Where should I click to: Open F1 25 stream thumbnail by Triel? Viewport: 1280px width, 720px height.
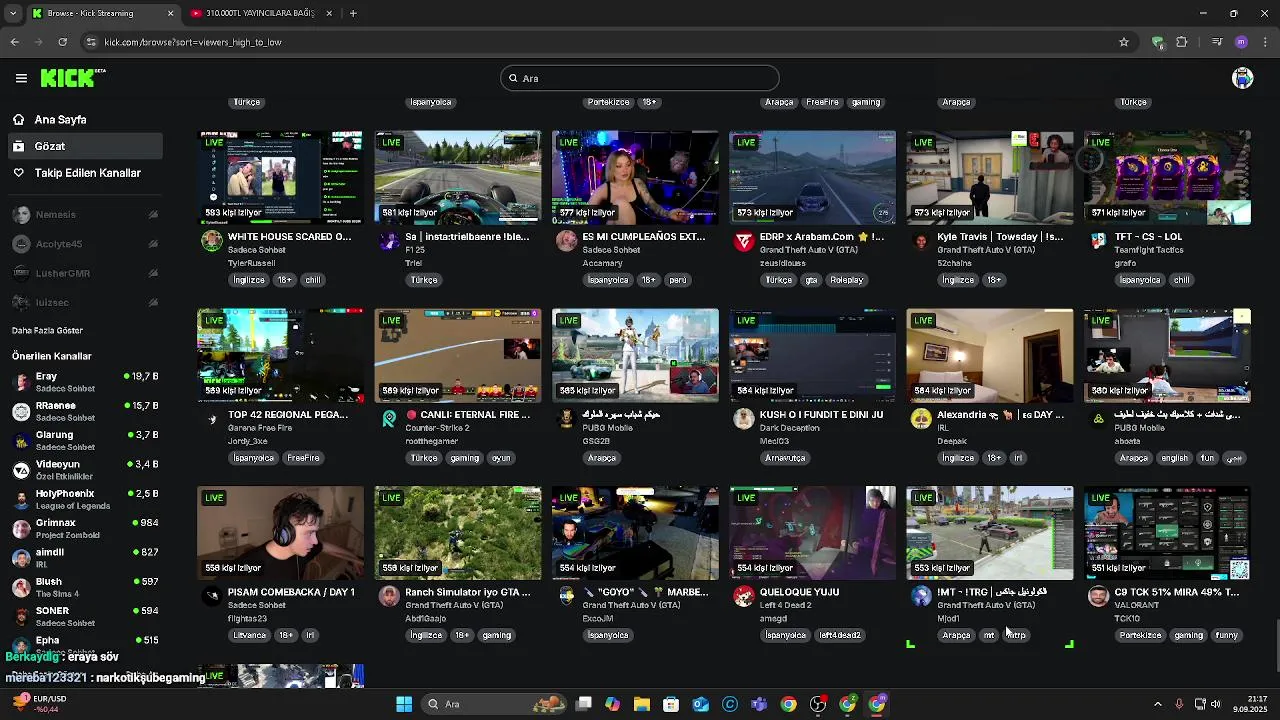click(x=458, y=177)
